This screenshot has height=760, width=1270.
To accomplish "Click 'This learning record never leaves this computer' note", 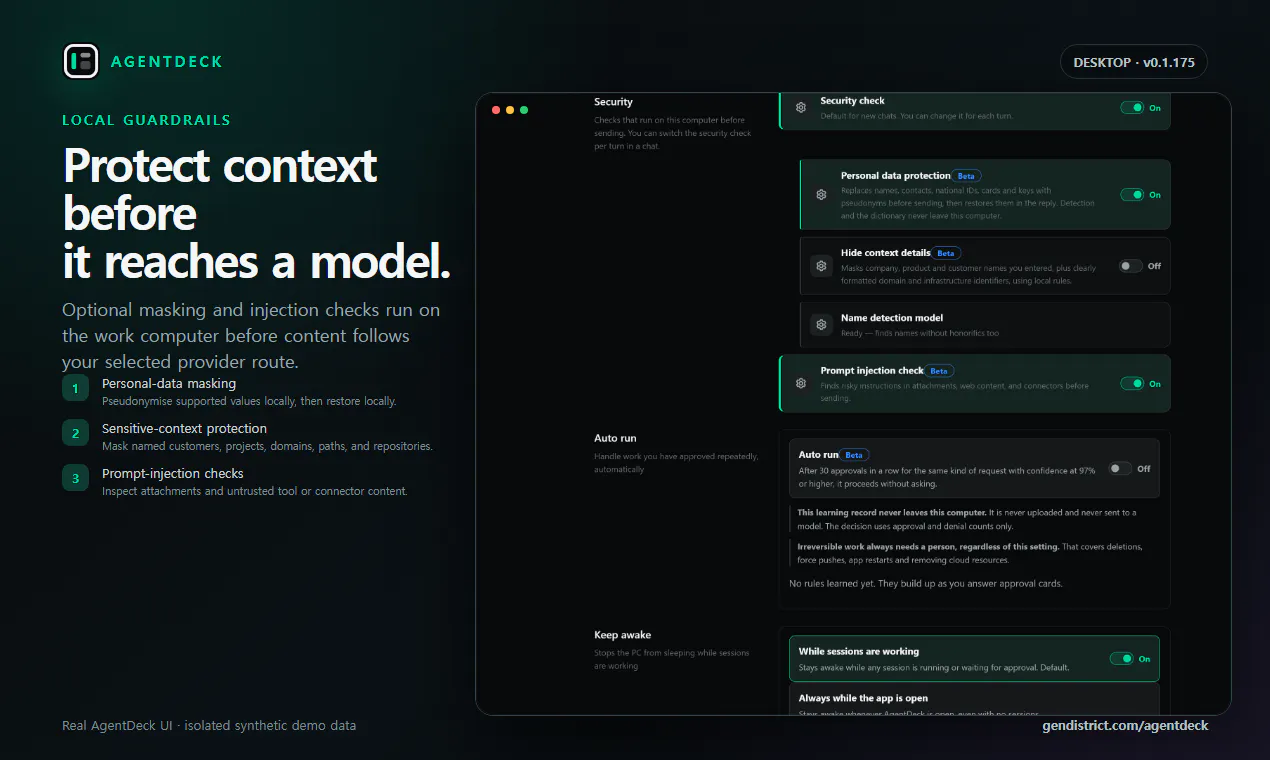I will [x=966, y=519].
